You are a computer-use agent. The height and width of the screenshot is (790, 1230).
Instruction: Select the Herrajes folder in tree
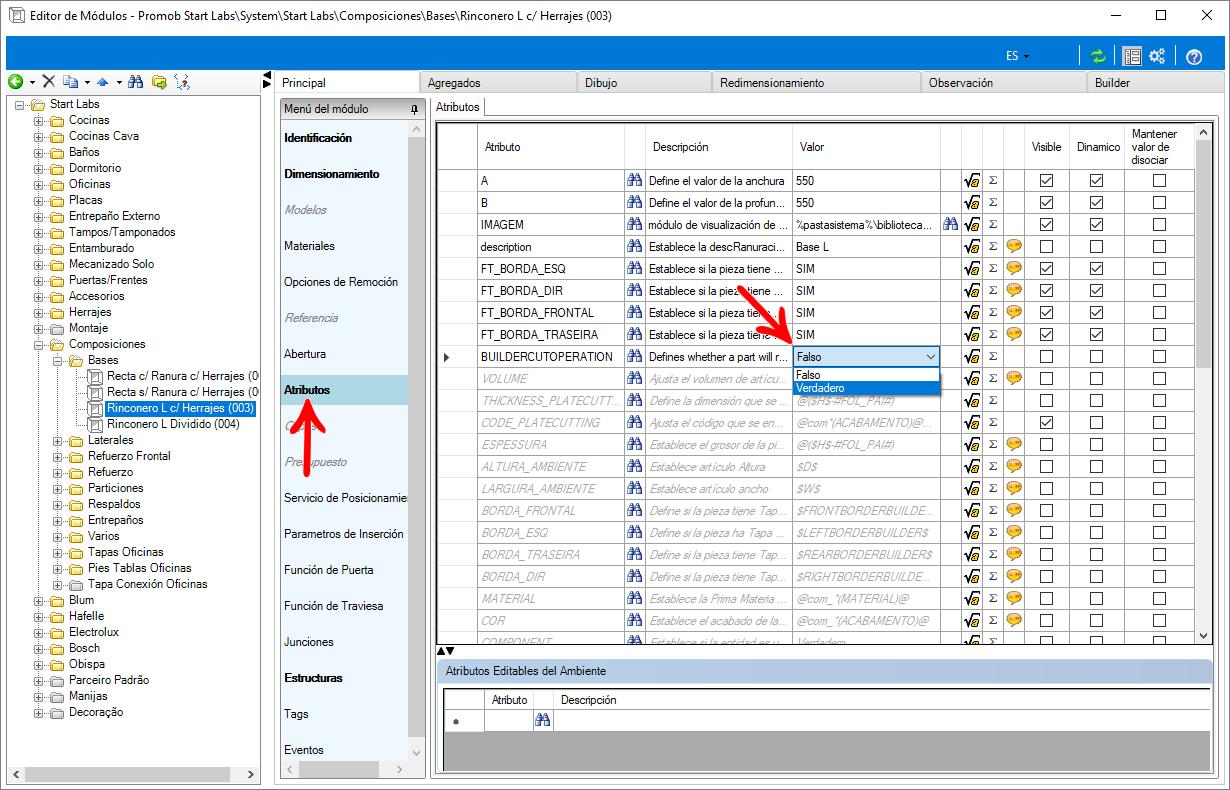coord(90,312)
